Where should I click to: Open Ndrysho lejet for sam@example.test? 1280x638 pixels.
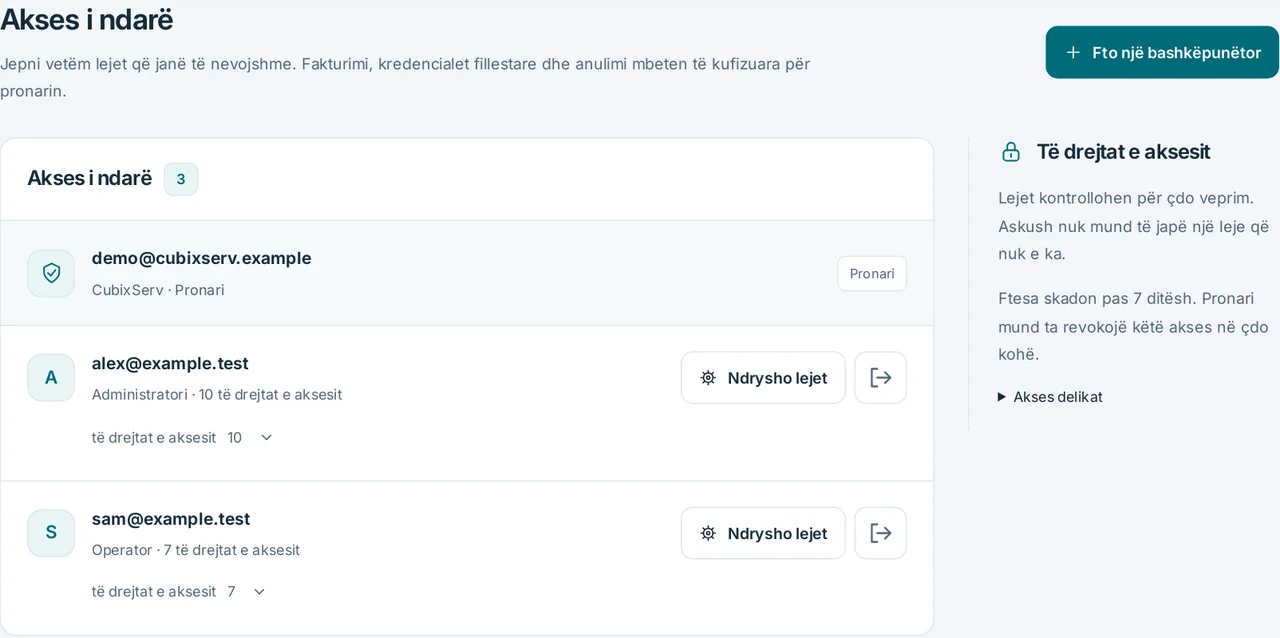point(763,533)
